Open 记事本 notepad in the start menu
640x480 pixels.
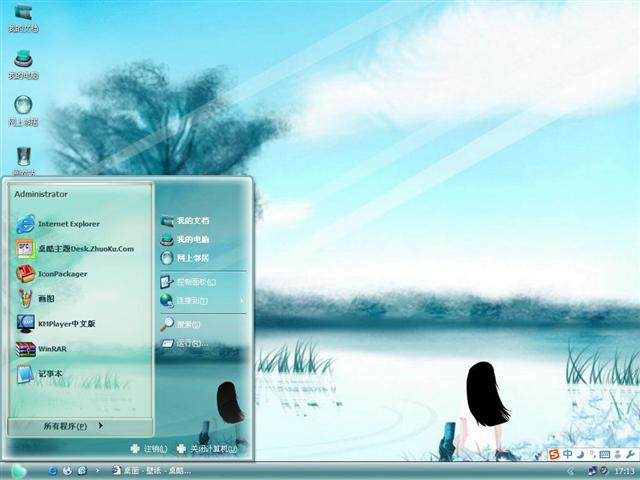[40, 374]
